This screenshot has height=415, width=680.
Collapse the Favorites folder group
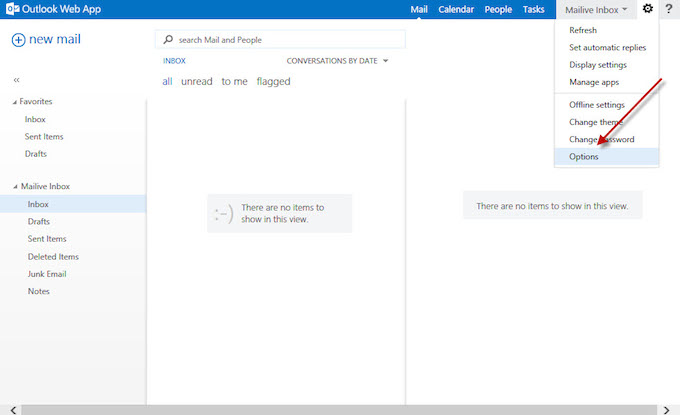(x=15, y=102)
